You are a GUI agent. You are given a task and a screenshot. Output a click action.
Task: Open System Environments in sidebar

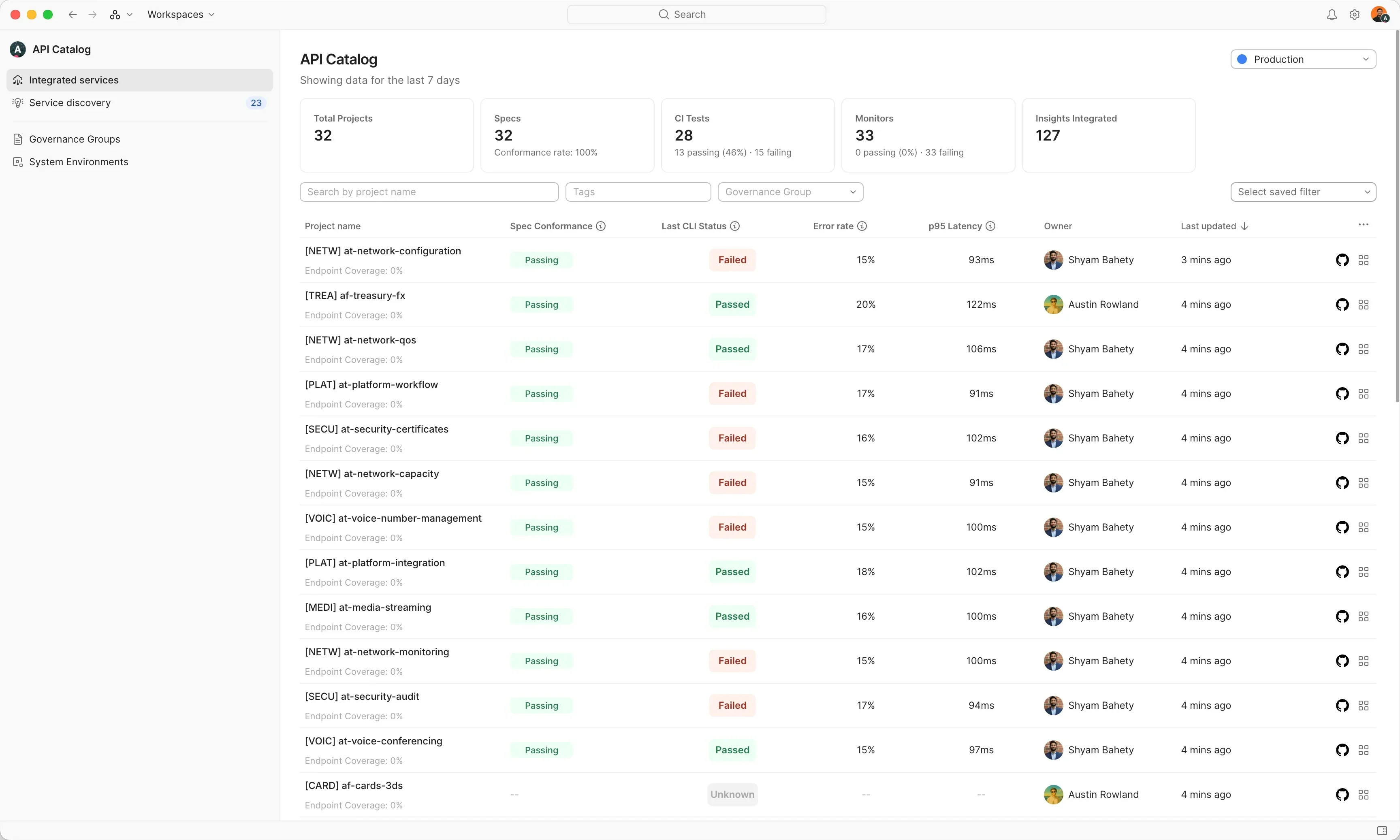[139, 162]
